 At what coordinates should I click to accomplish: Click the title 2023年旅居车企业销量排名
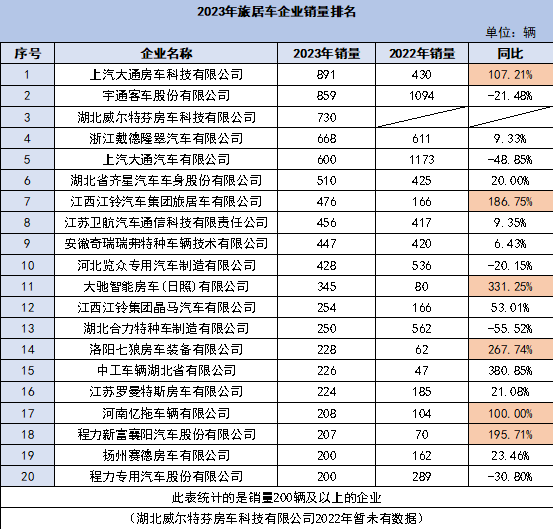[276, 12]
